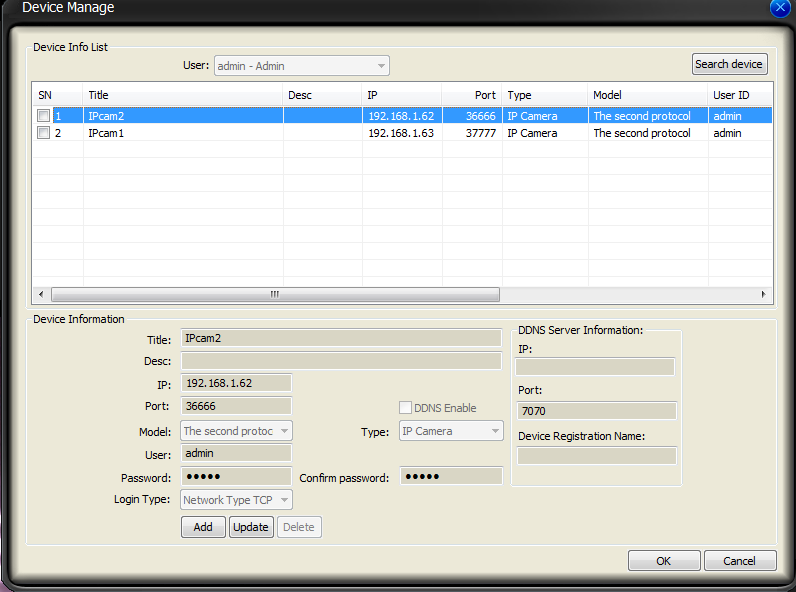Click the Search device button
This screenshot has height=592, width=796.
coord(729,64)
